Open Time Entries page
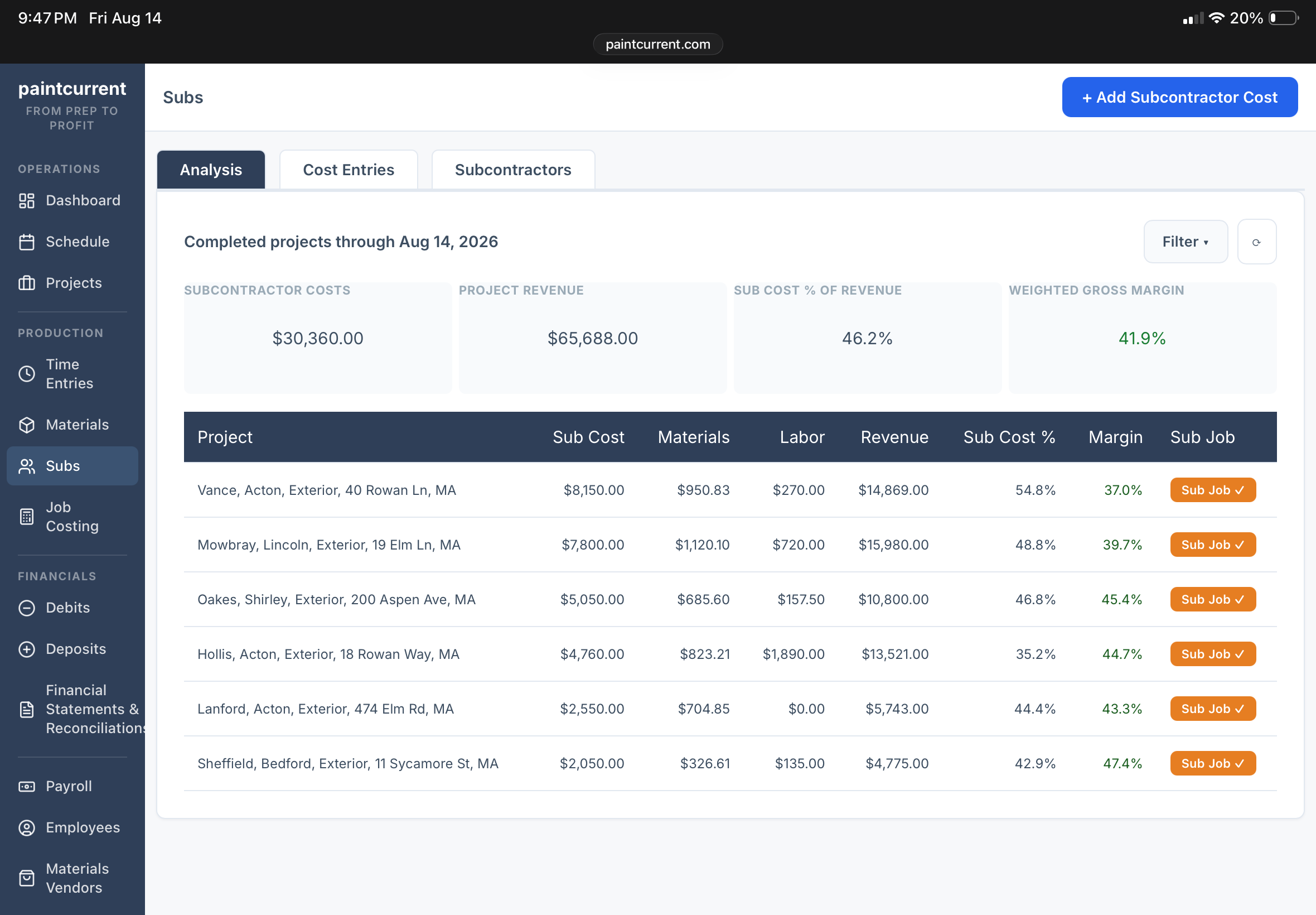1316x915 pixels. [x=72, y=374]
